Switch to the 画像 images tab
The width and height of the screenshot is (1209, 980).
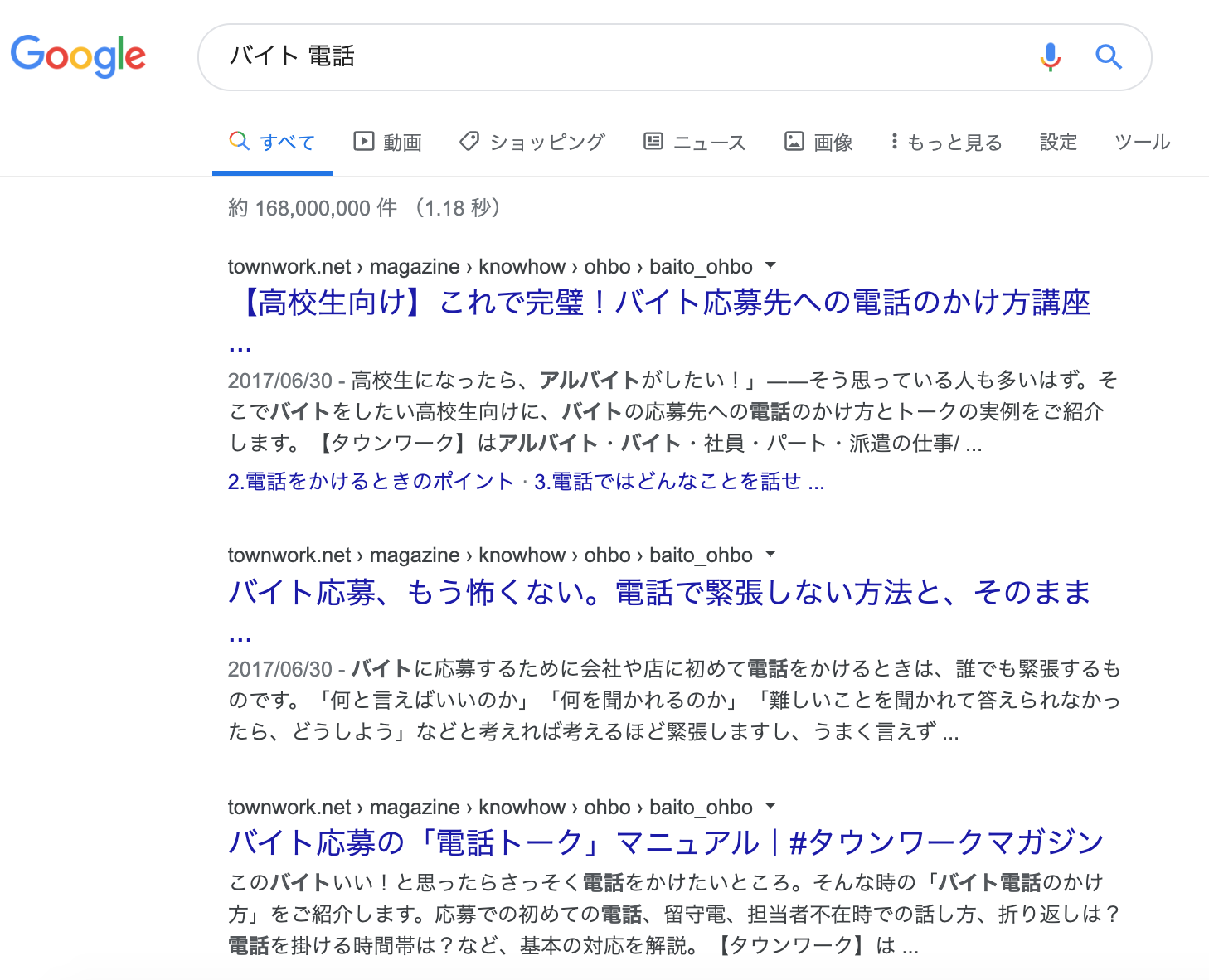pyautogui.click(x=818, y=142)
